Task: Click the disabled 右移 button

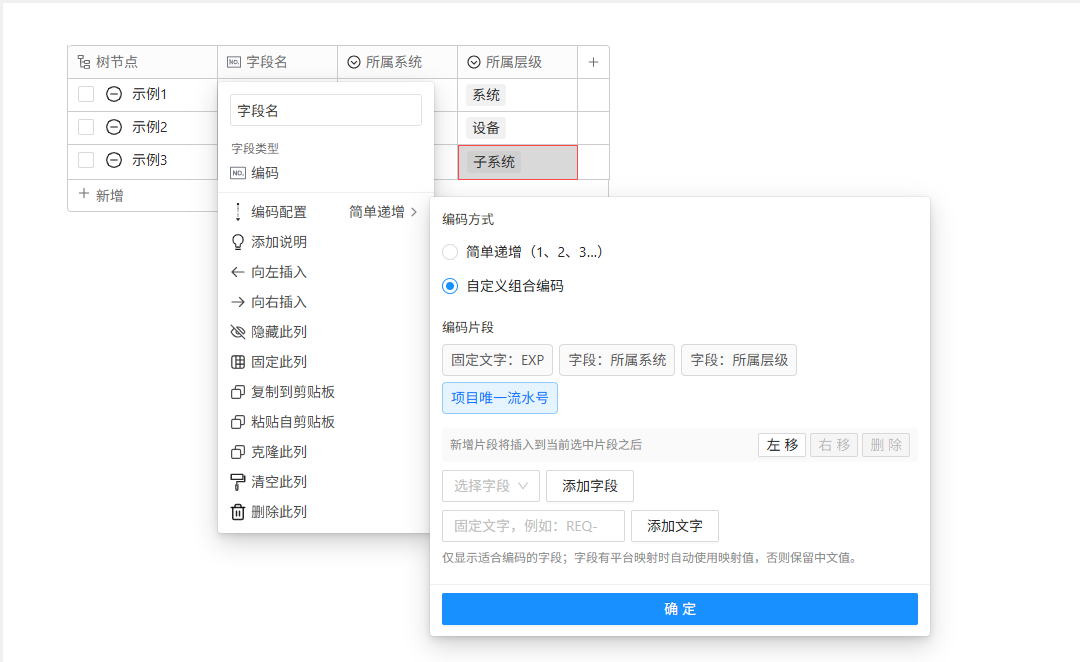Action: [x=834, y=445]
